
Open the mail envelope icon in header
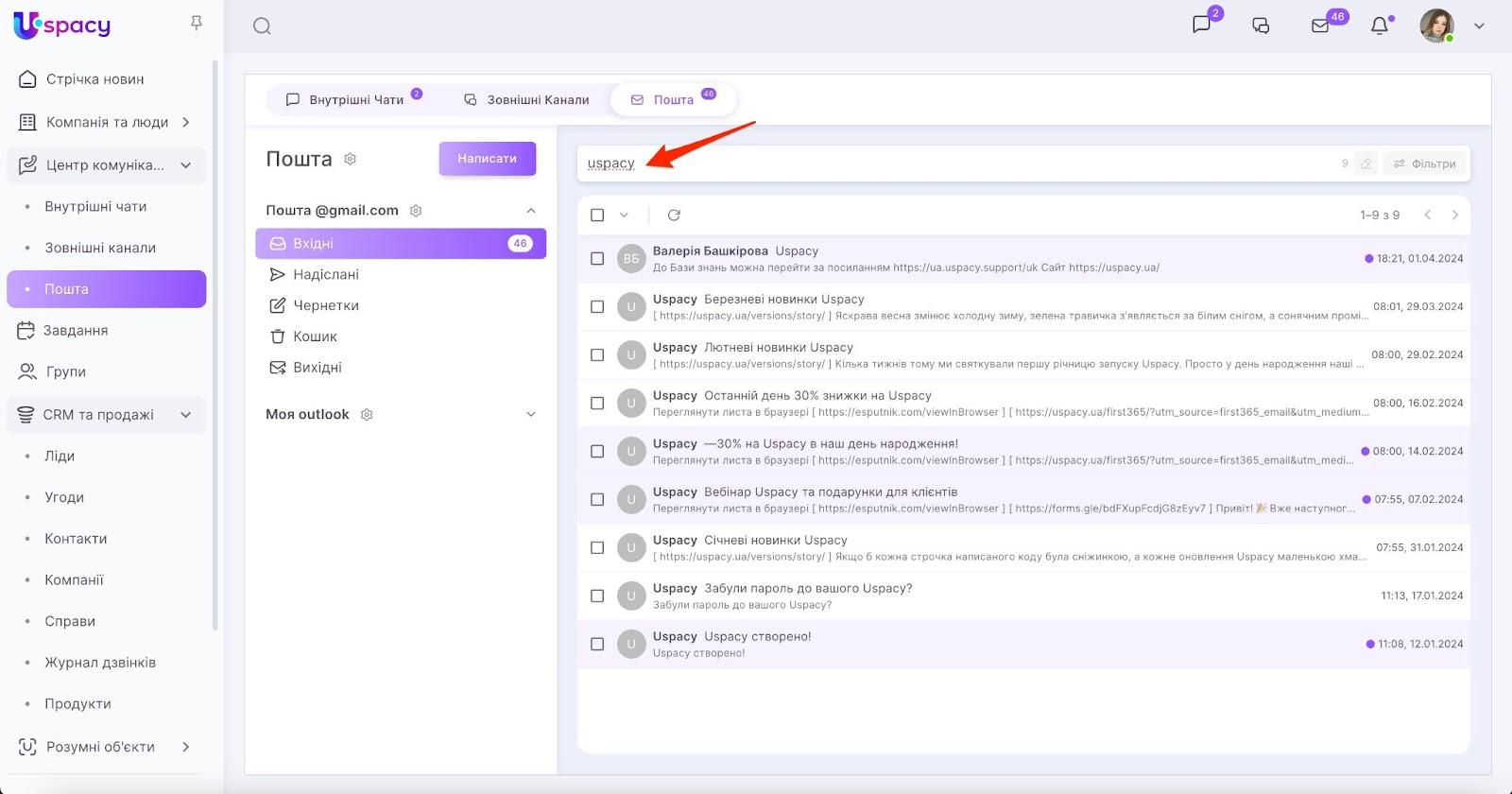coord(1320,26)
